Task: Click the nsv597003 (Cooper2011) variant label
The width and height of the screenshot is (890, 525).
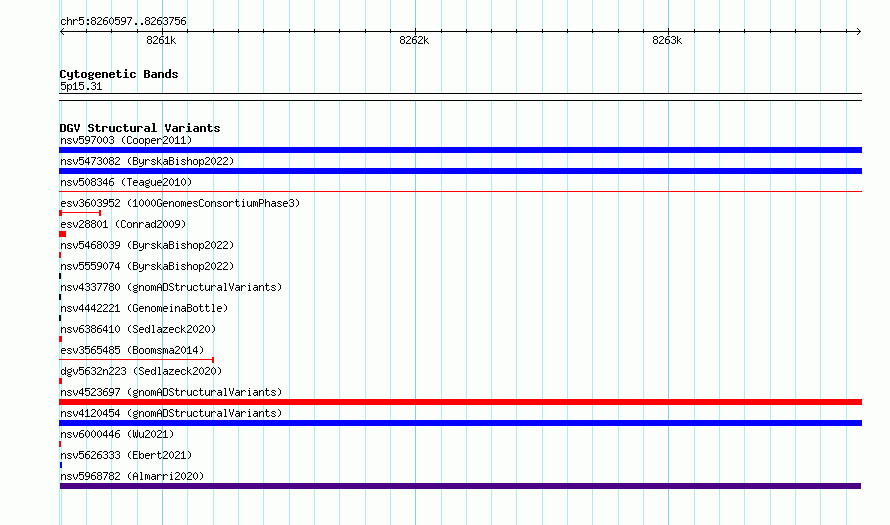Action: [x=126, y=140]
